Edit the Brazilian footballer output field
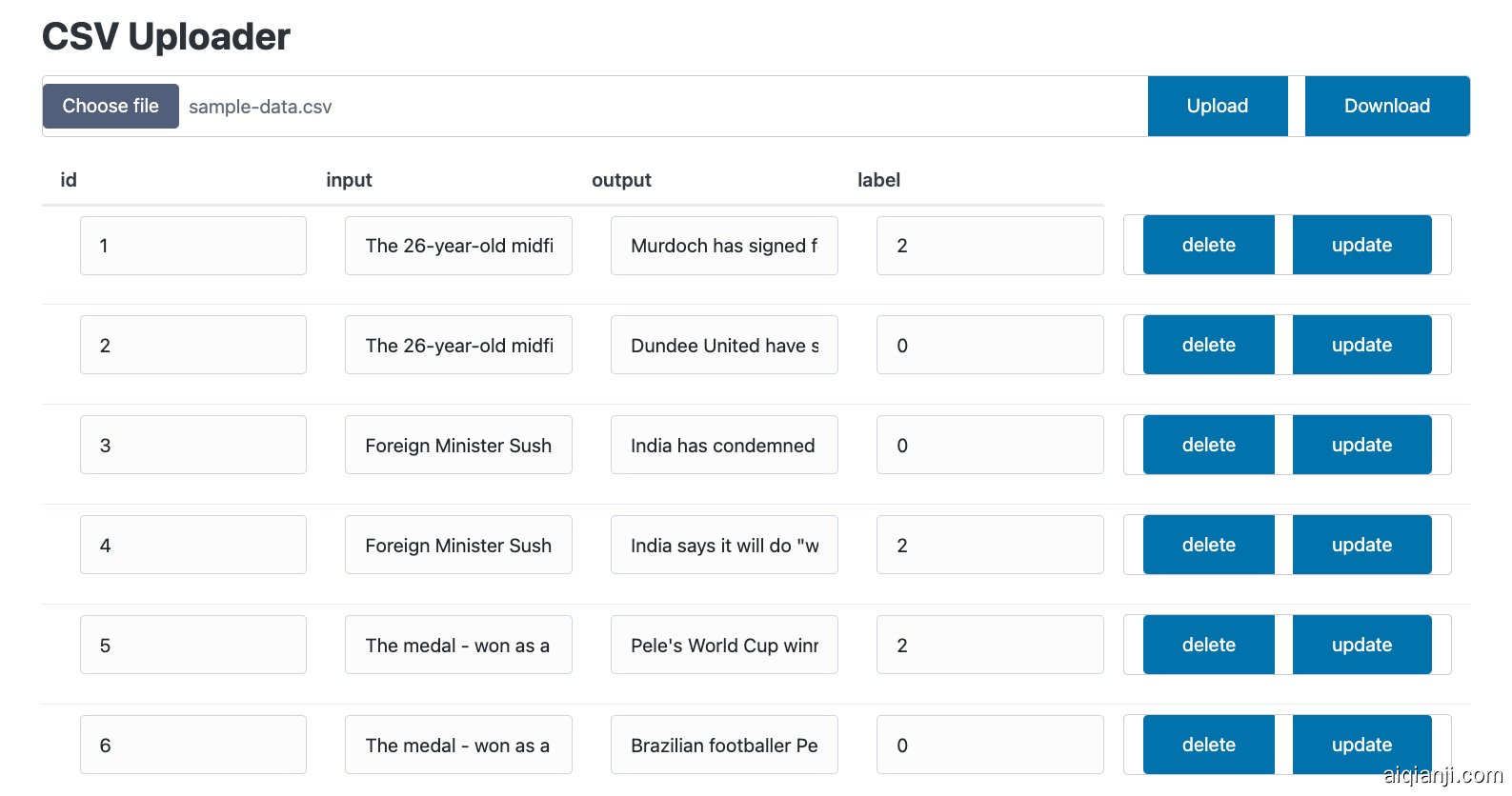1512x796 pixels. pyautogui.click(x=724, y=746)
